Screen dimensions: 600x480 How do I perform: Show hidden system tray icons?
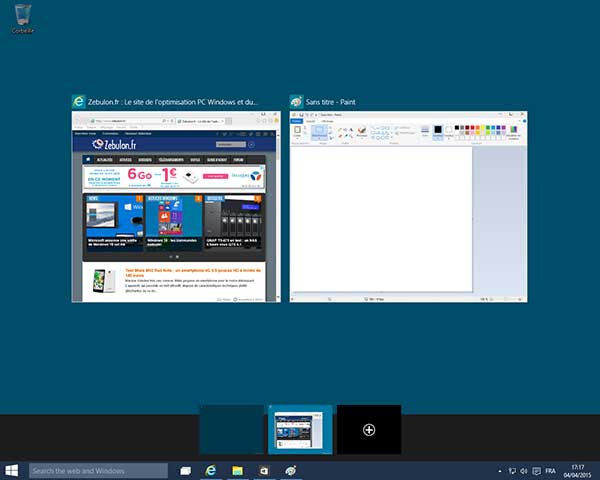(x=500, y=471)
